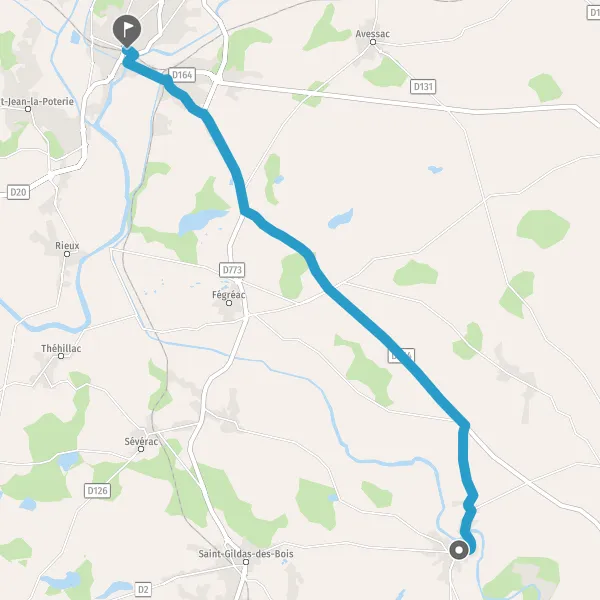Click the circular route start marker
Viewport: 600px width, 600px height.
pyautogui.click(x=459, y=550)
